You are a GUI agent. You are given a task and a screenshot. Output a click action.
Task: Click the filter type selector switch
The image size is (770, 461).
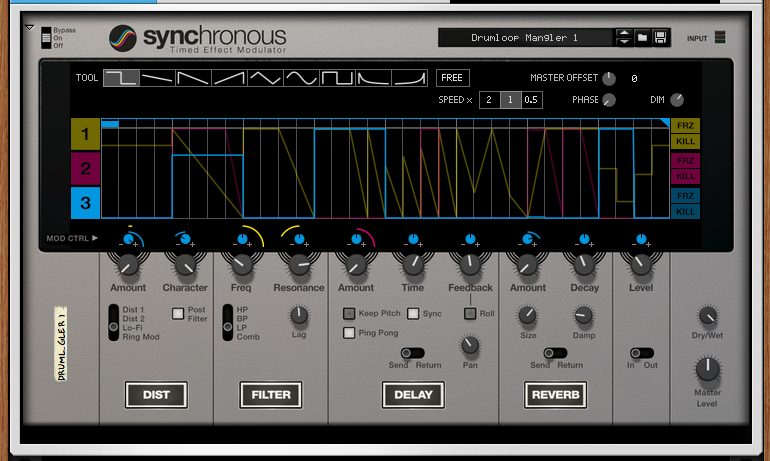click(x=227, y=323)
